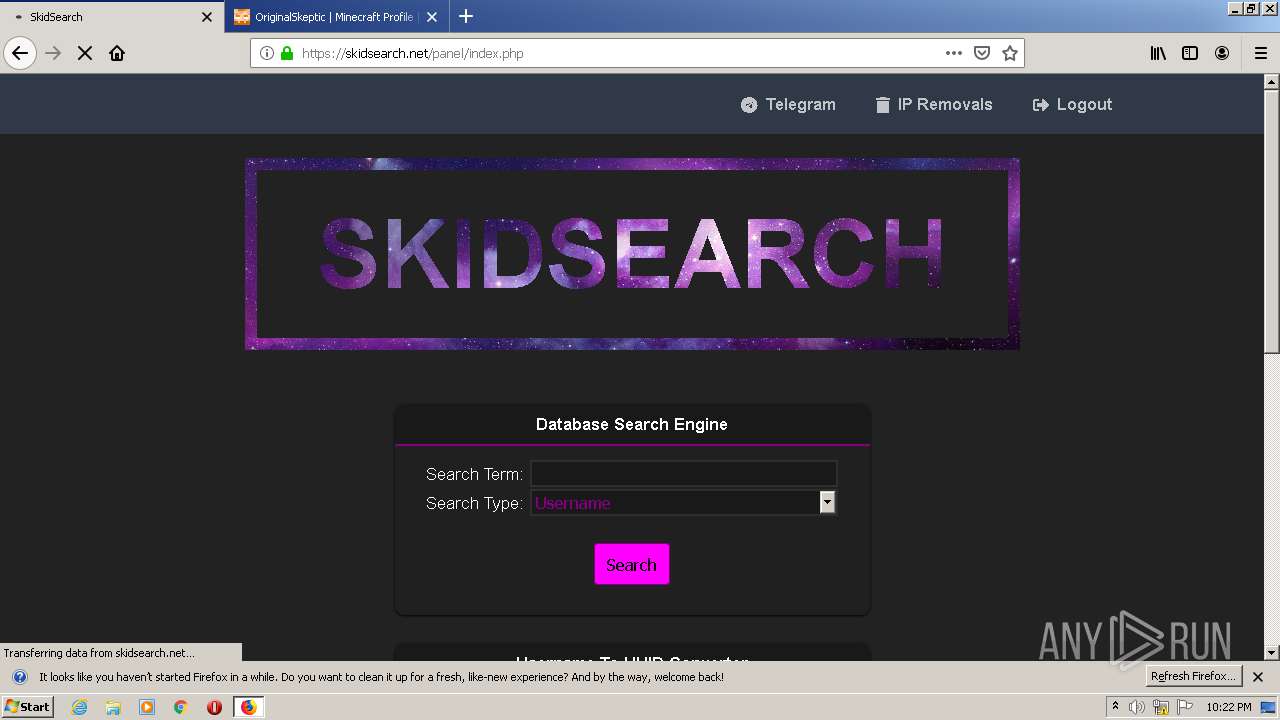The image size is (1280, 720).
Task: Open the Opera taskbar icon
Action: point(214,707)
